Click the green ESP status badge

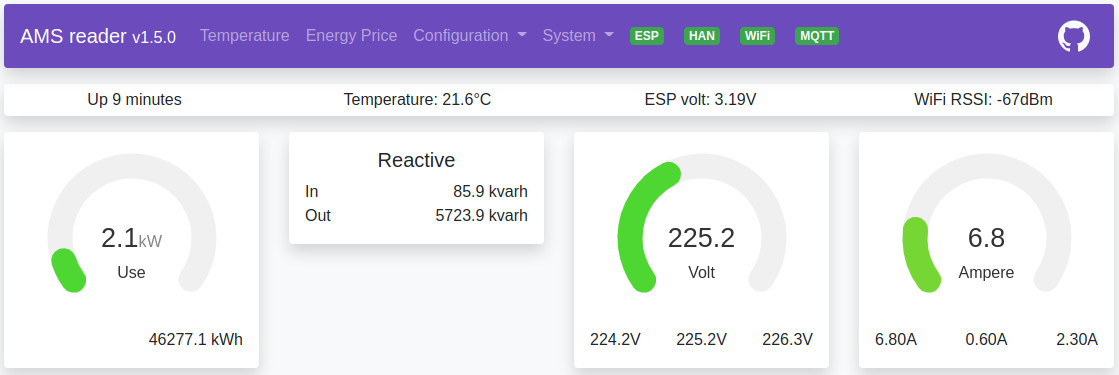[x=647, y=36]
